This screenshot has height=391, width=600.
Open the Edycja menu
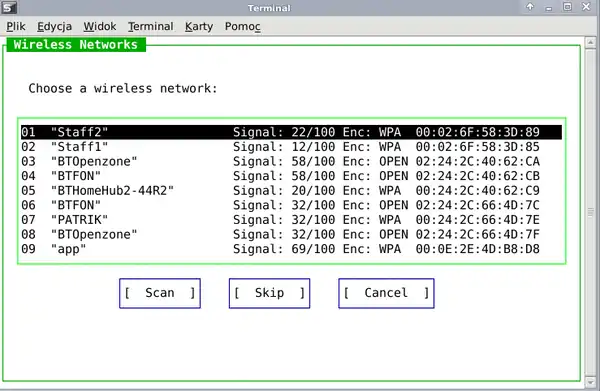click(54, 26)
